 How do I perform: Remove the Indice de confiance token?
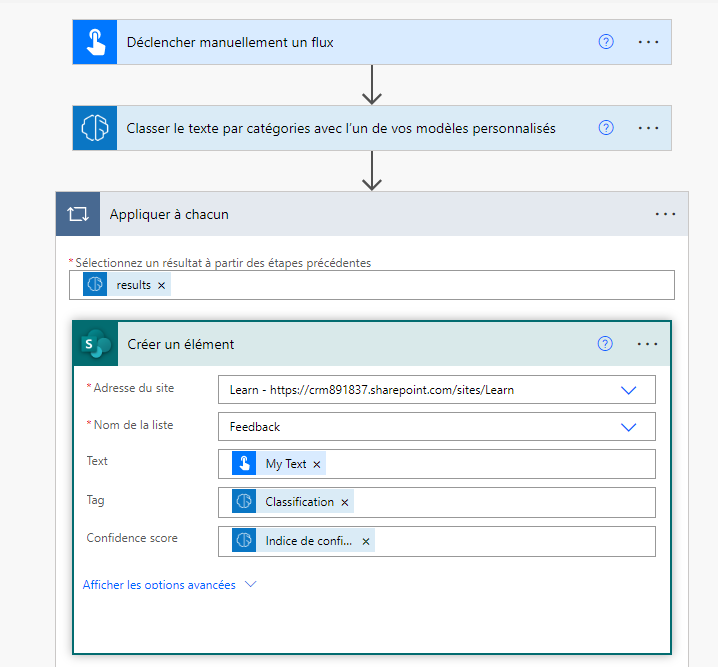coord(366,541)
